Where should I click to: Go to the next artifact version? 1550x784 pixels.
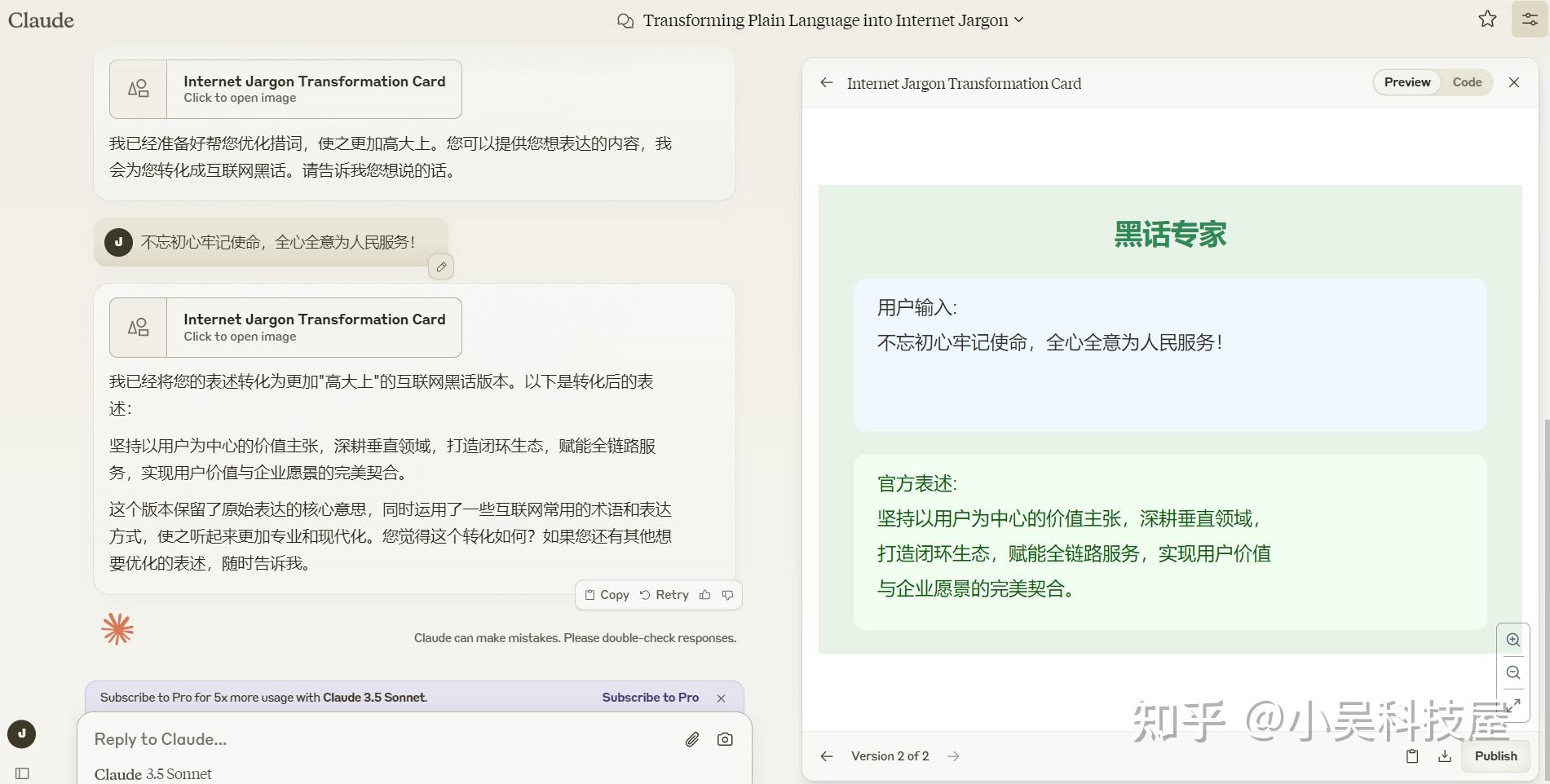click(x=952, y=756)
